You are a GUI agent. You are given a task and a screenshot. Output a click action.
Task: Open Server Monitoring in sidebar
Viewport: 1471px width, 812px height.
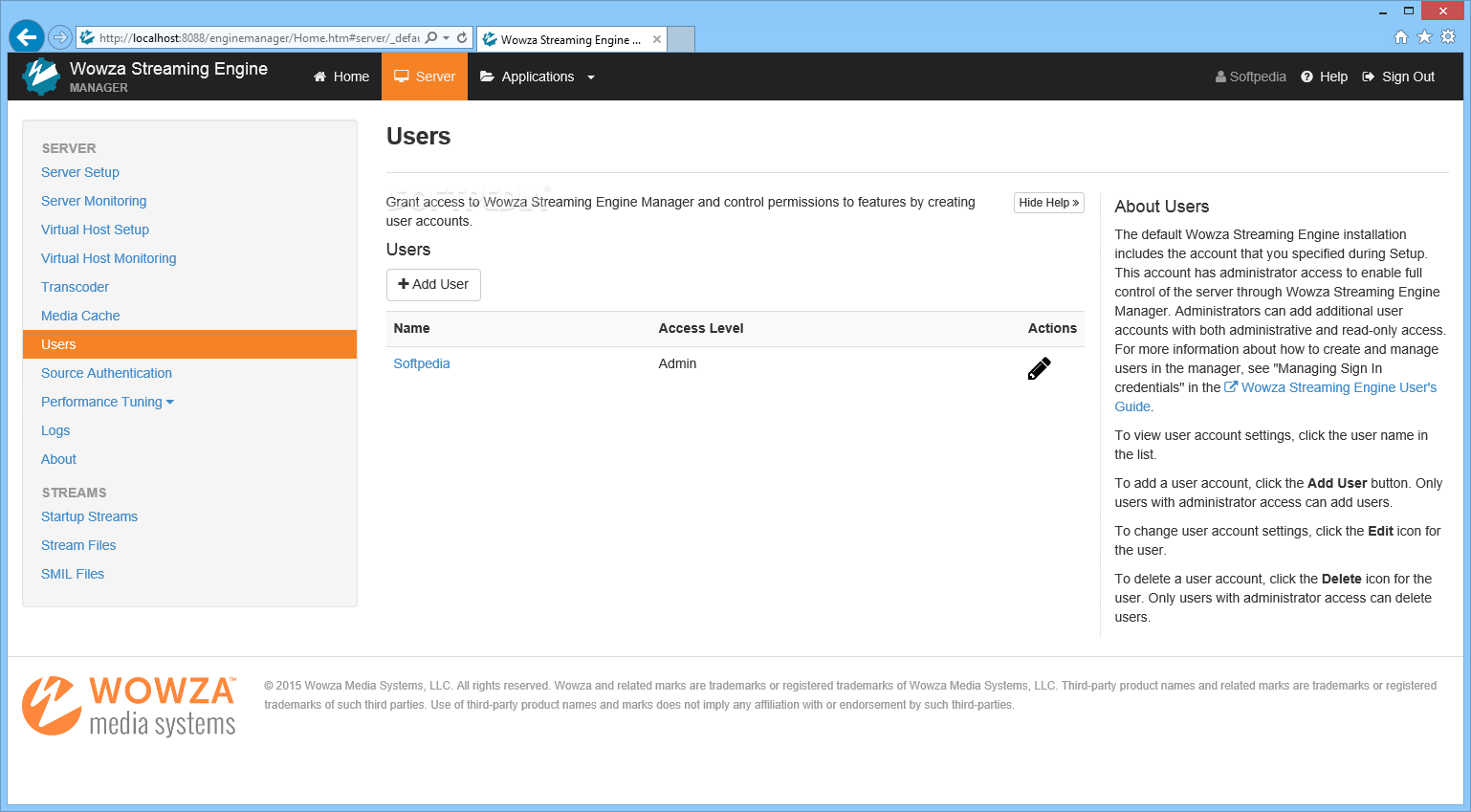(x=94, y=201)
